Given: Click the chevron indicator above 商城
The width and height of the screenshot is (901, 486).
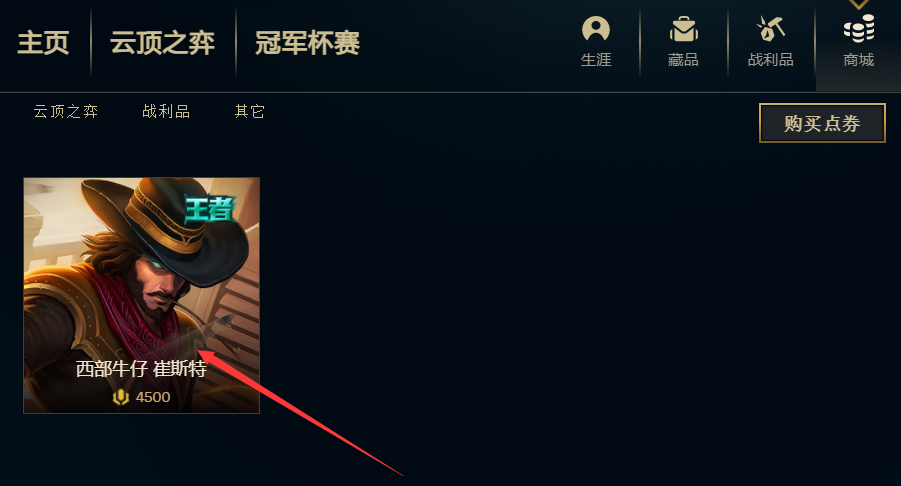Looking at the screenshot, I should pyautogui.click(x=858, y=4).
